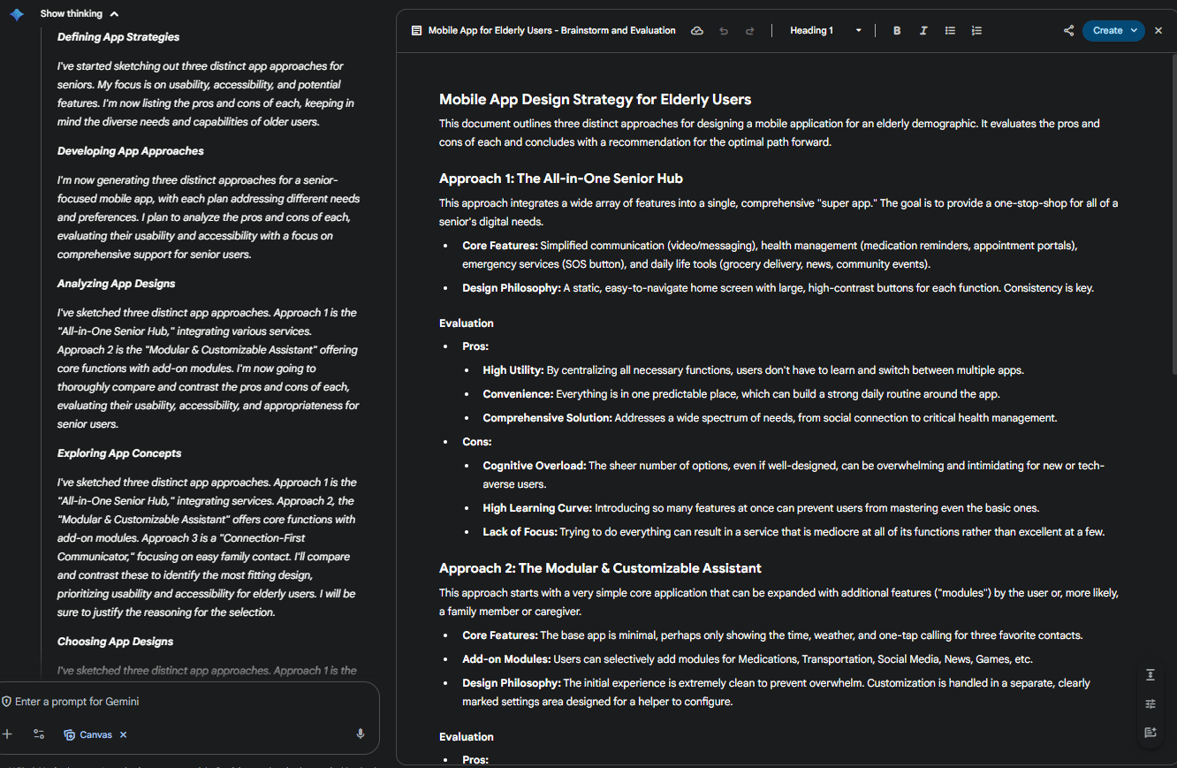Viewport: 1177px width, 768px height.
Task: Click the cloud saved status icon
Action: (x=697, y=31)
